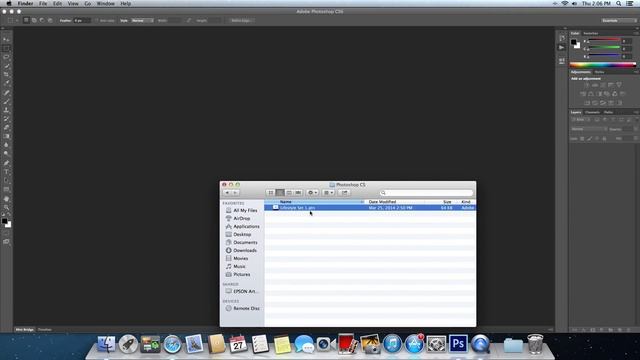Select the Horizontal Type tool
640x360 pixels.
click(6, 172)
